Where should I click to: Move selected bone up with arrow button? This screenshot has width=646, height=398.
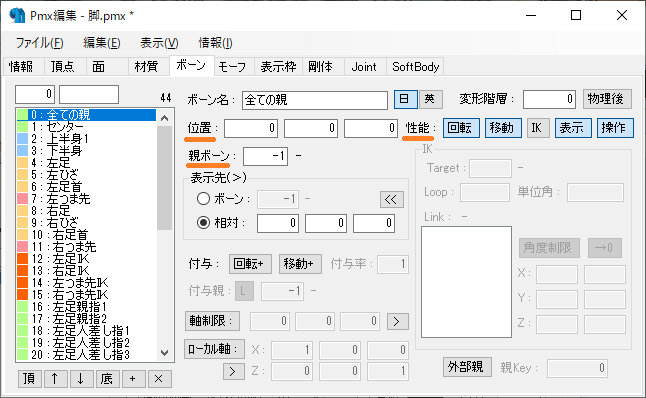(55, 379)
